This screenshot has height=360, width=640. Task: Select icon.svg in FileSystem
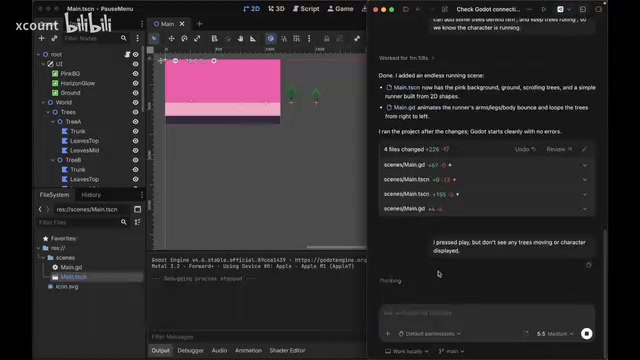(67, 287)
